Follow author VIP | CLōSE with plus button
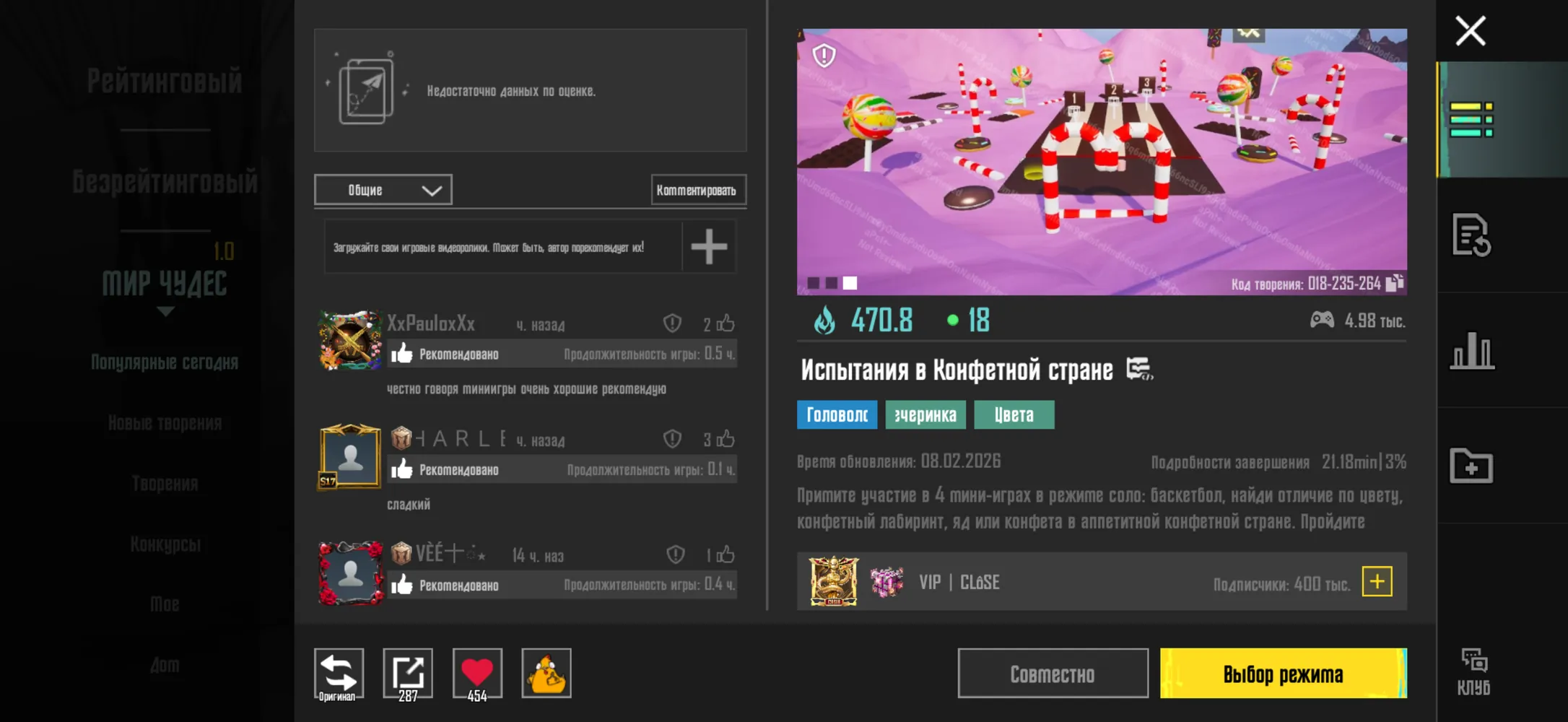 [1377, 581]
